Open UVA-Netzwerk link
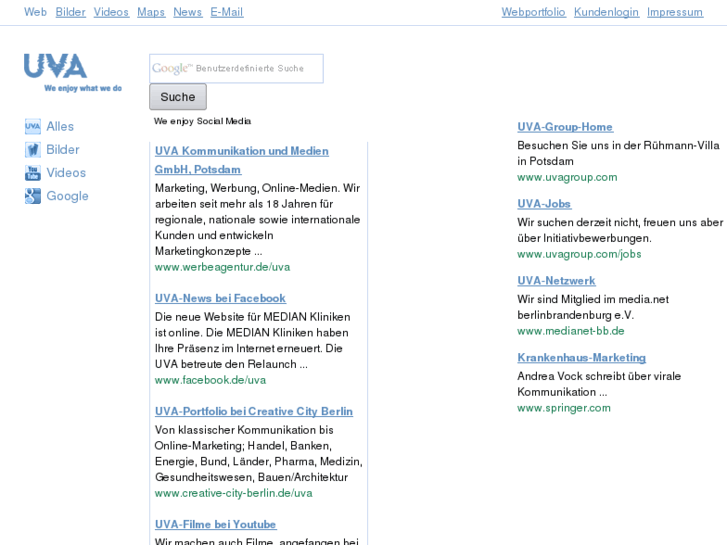The height and width of the screenshot is (545, 727). tap(556, 281)
